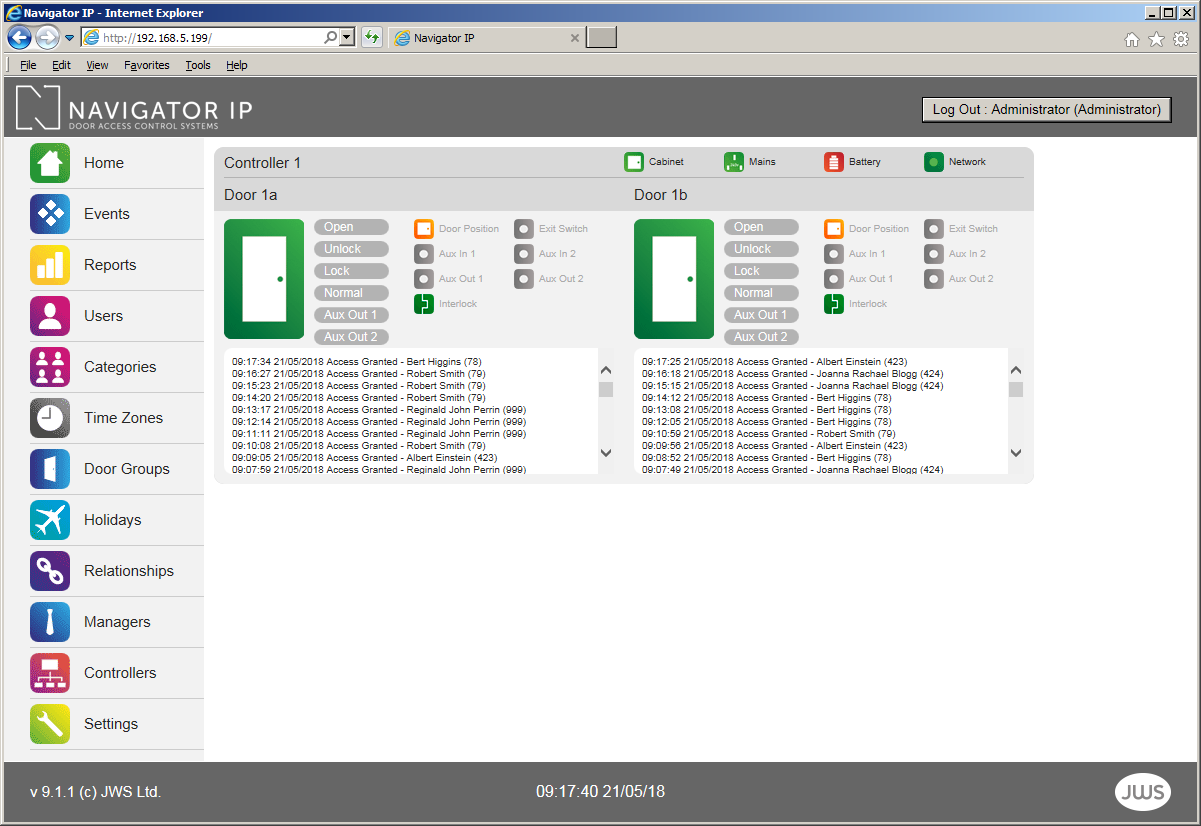1201x826 pixels.
Task: Open the Tools menu
Action: click(x=198, y=65)
